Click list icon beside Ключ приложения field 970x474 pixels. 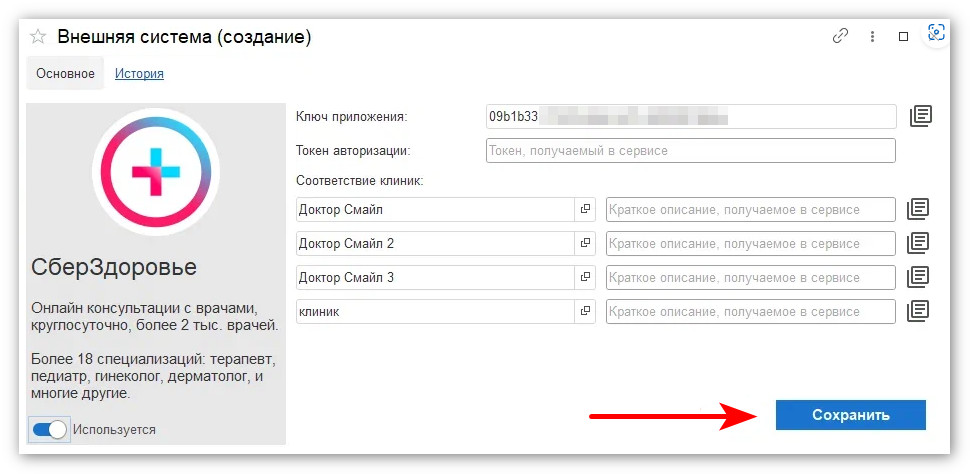click(x=921, y=116)
